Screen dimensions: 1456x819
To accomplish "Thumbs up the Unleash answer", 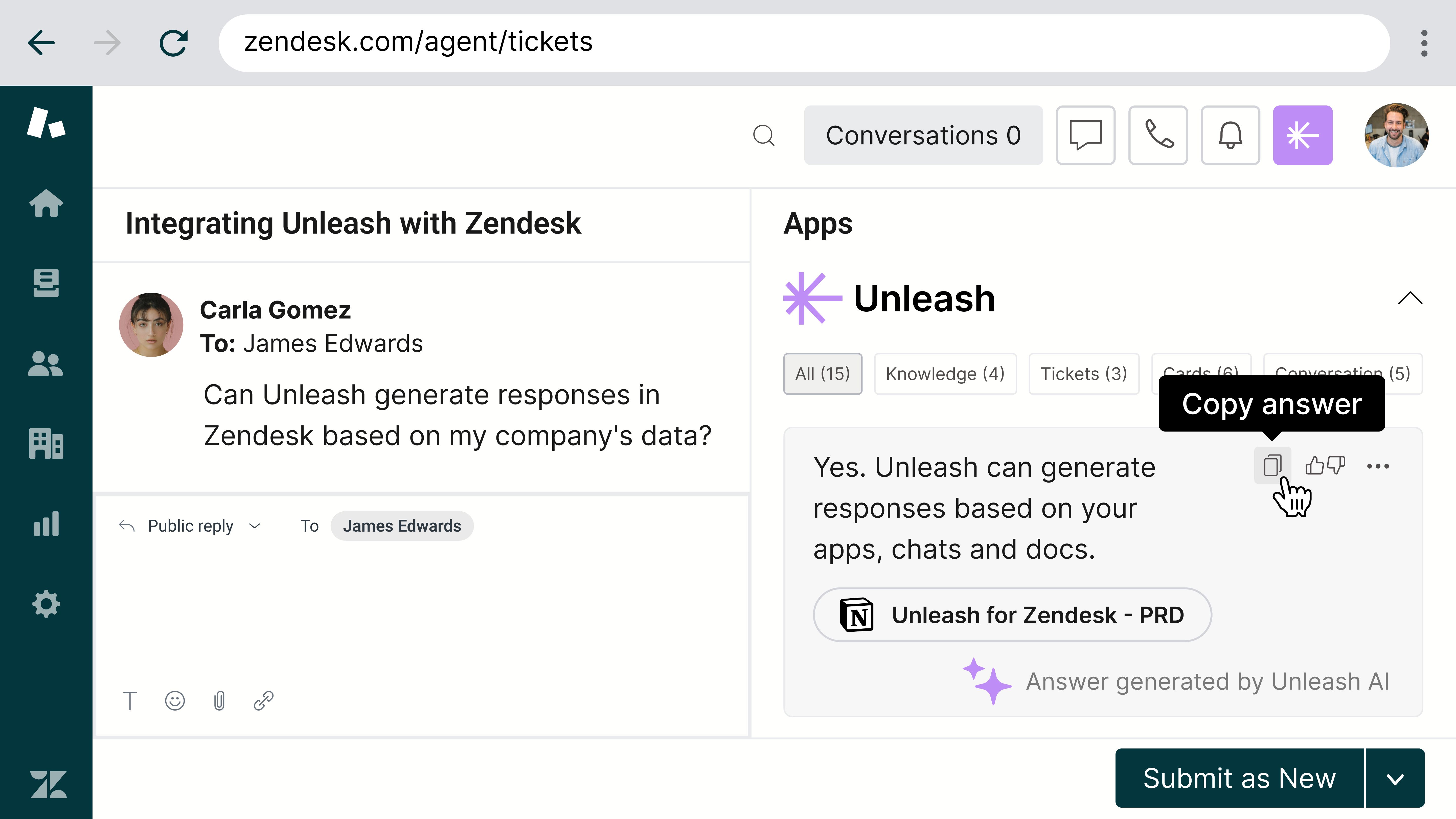I will tap(1315, 466).
